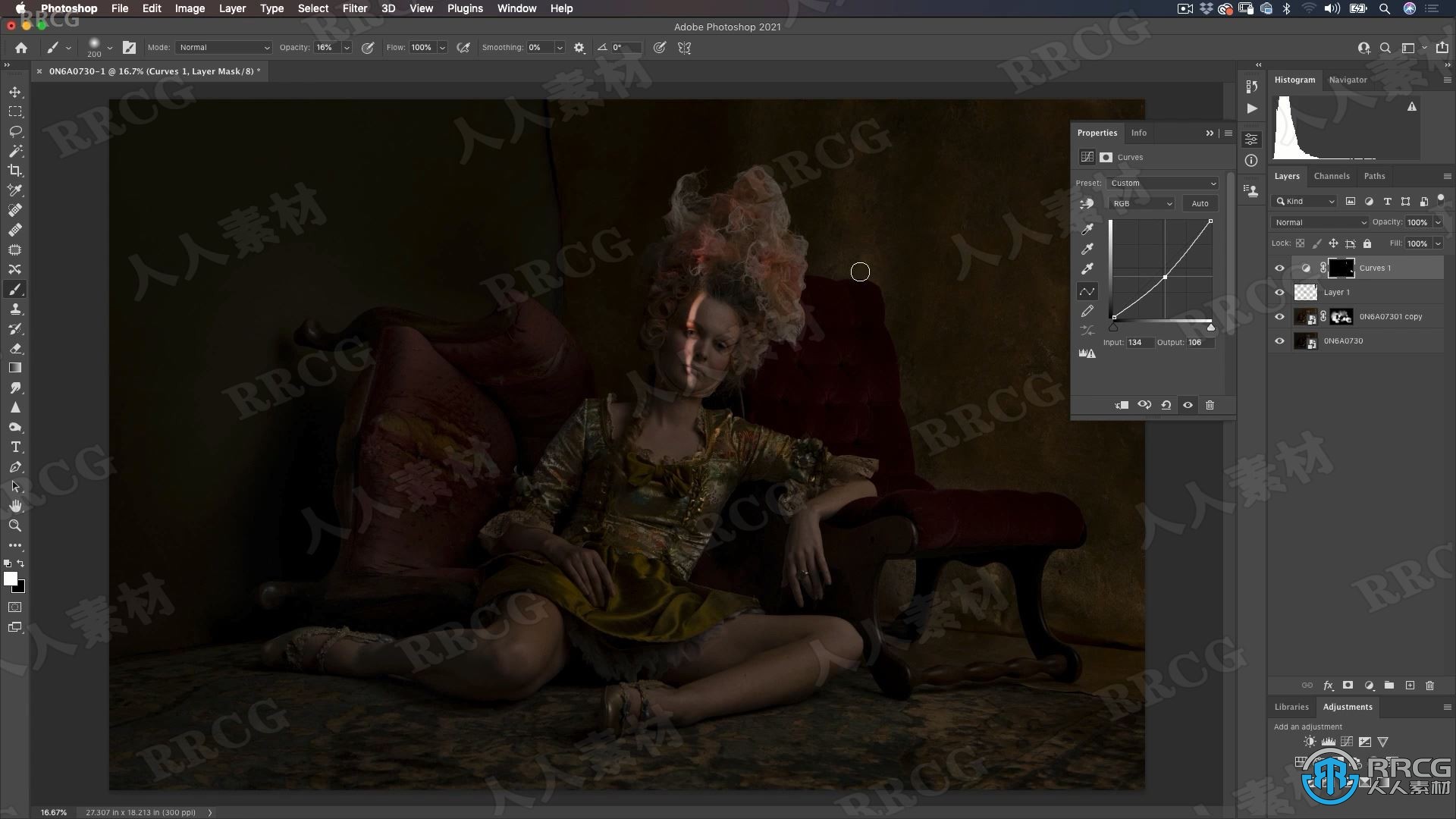This screenshot has height=819, width=1456.
Task: Open the Mode dropdown in options bar
Action: (x=221, y=47)
